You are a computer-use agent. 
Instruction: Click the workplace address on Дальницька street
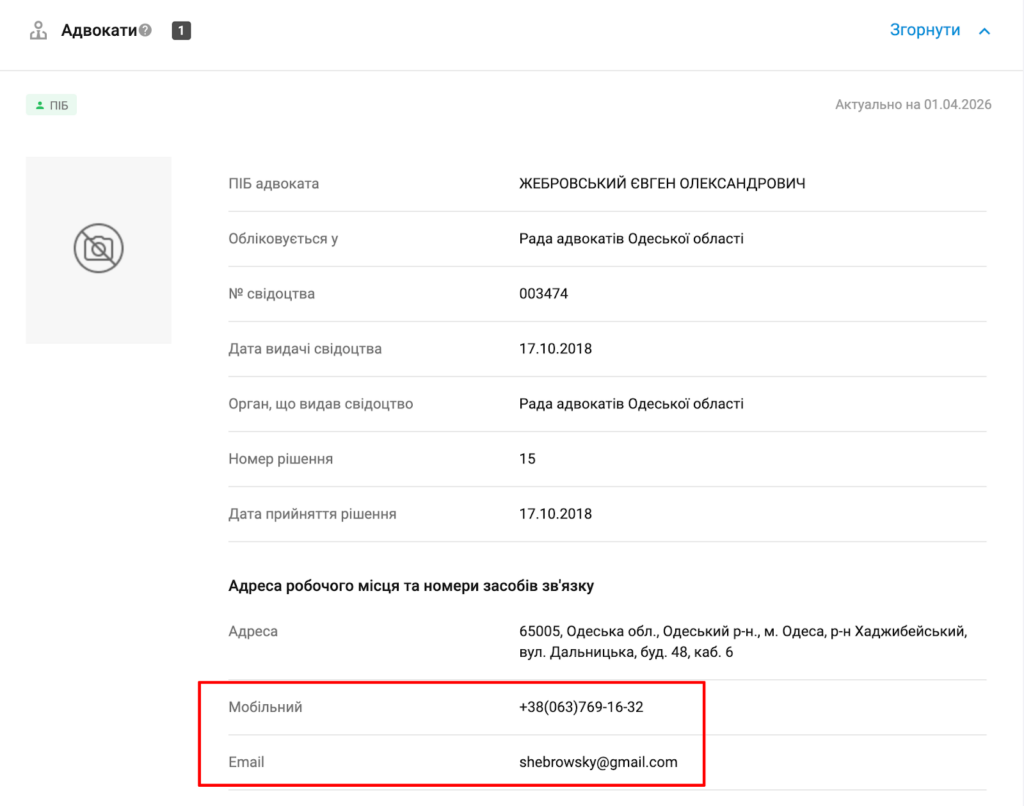[x=742, y=642]
